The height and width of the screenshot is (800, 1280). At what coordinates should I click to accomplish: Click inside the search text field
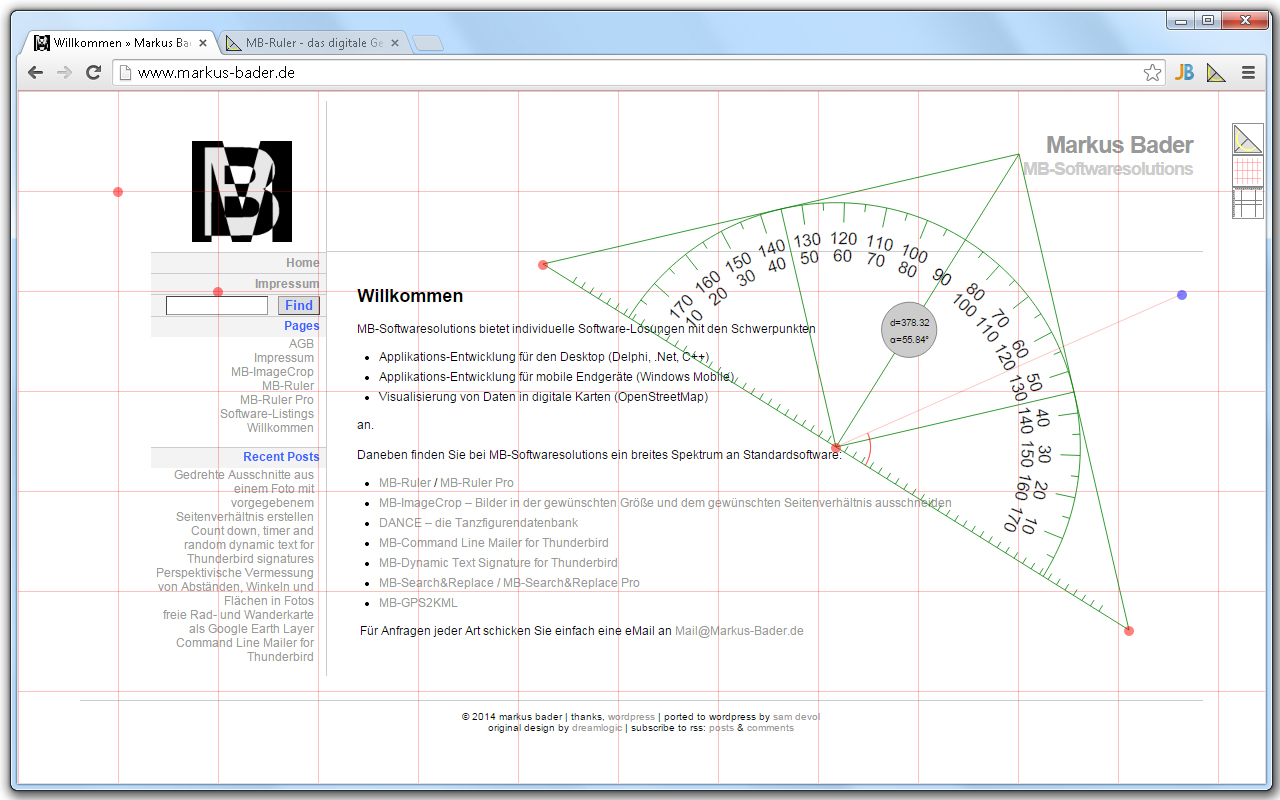pyautogui.click(x=216, y=304)
